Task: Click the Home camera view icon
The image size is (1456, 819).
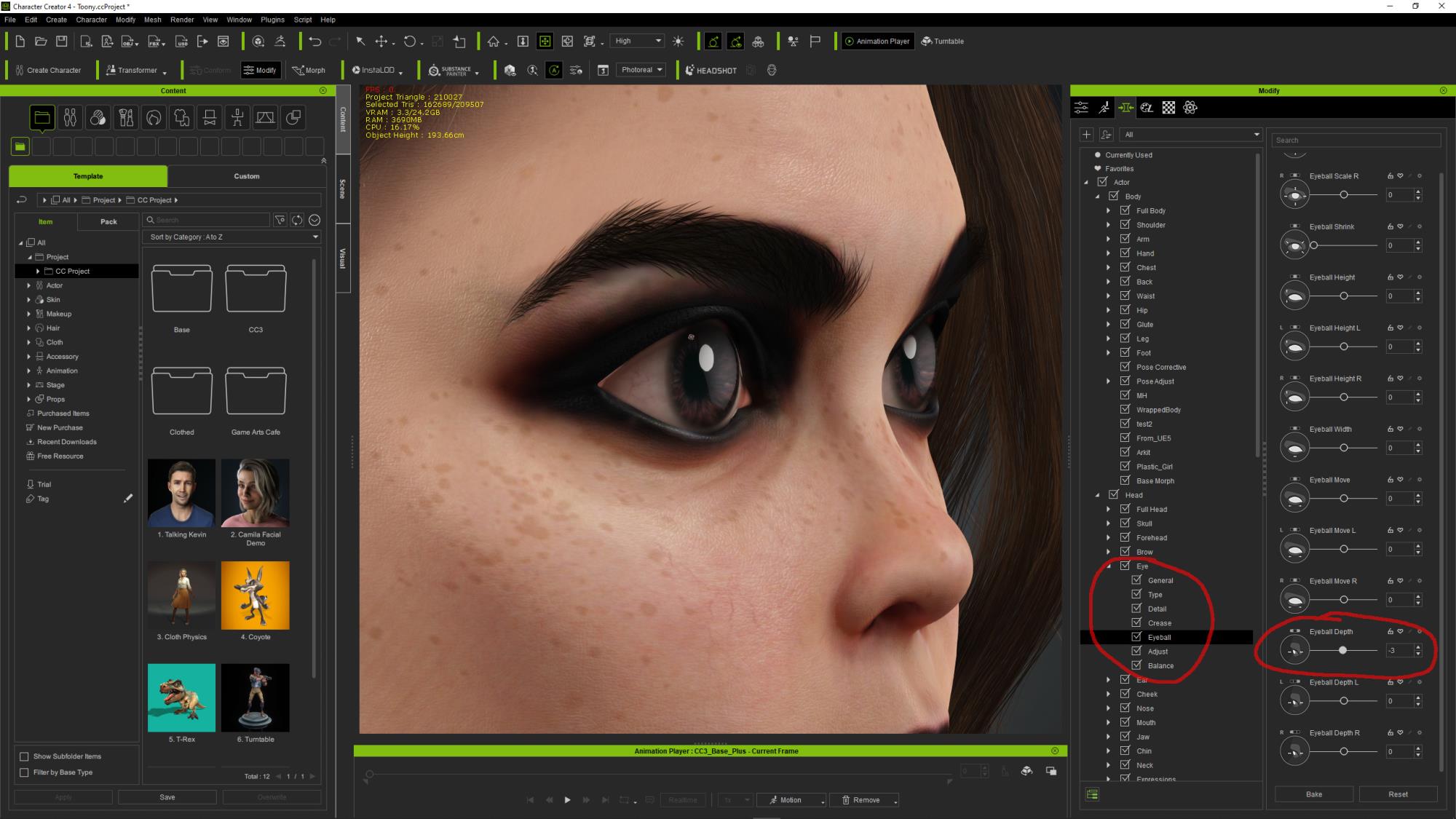Action: [494, 41]
